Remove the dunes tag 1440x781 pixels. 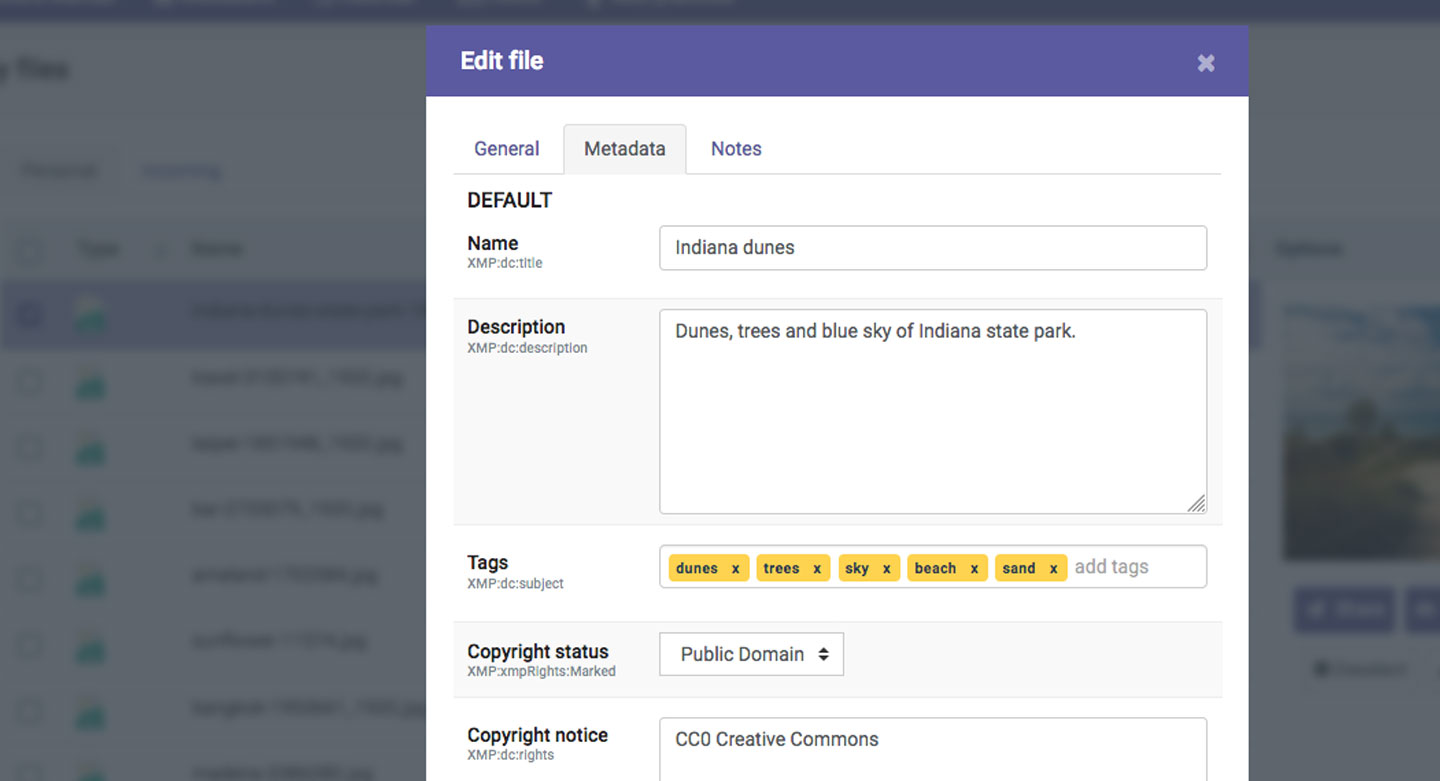(735, 569)
